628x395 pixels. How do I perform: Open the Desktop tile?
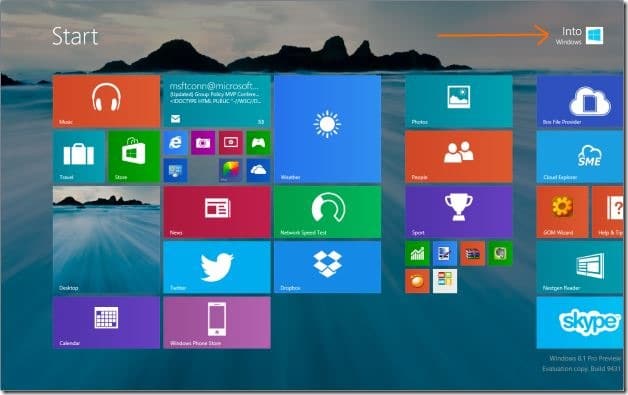click(107, 240)
